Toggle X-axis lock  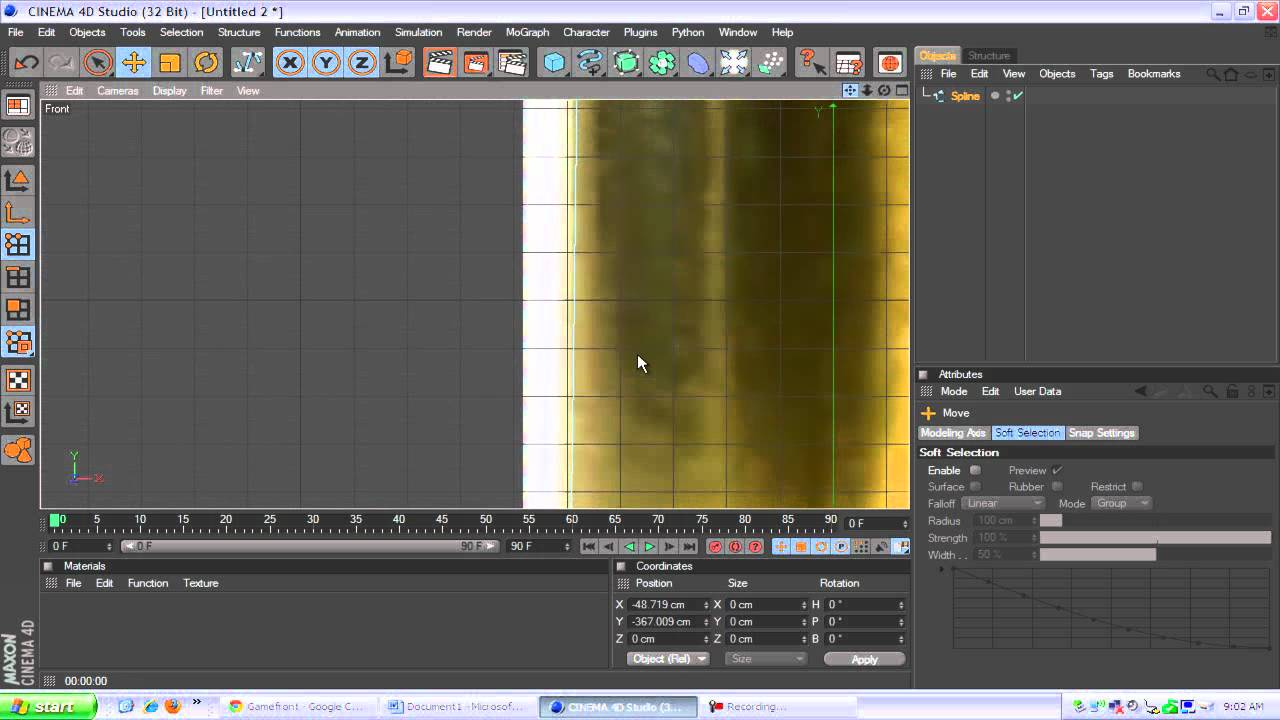(x=290, y=63)
